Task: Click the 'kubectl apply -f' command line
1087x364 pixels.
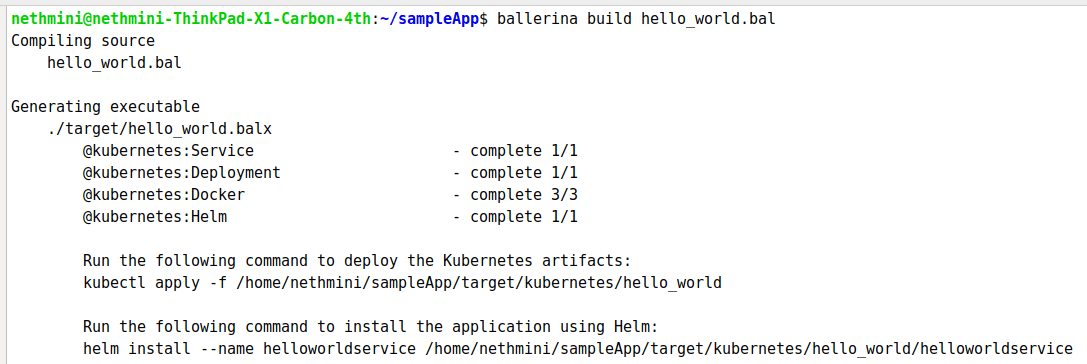Action: point(403,284)
